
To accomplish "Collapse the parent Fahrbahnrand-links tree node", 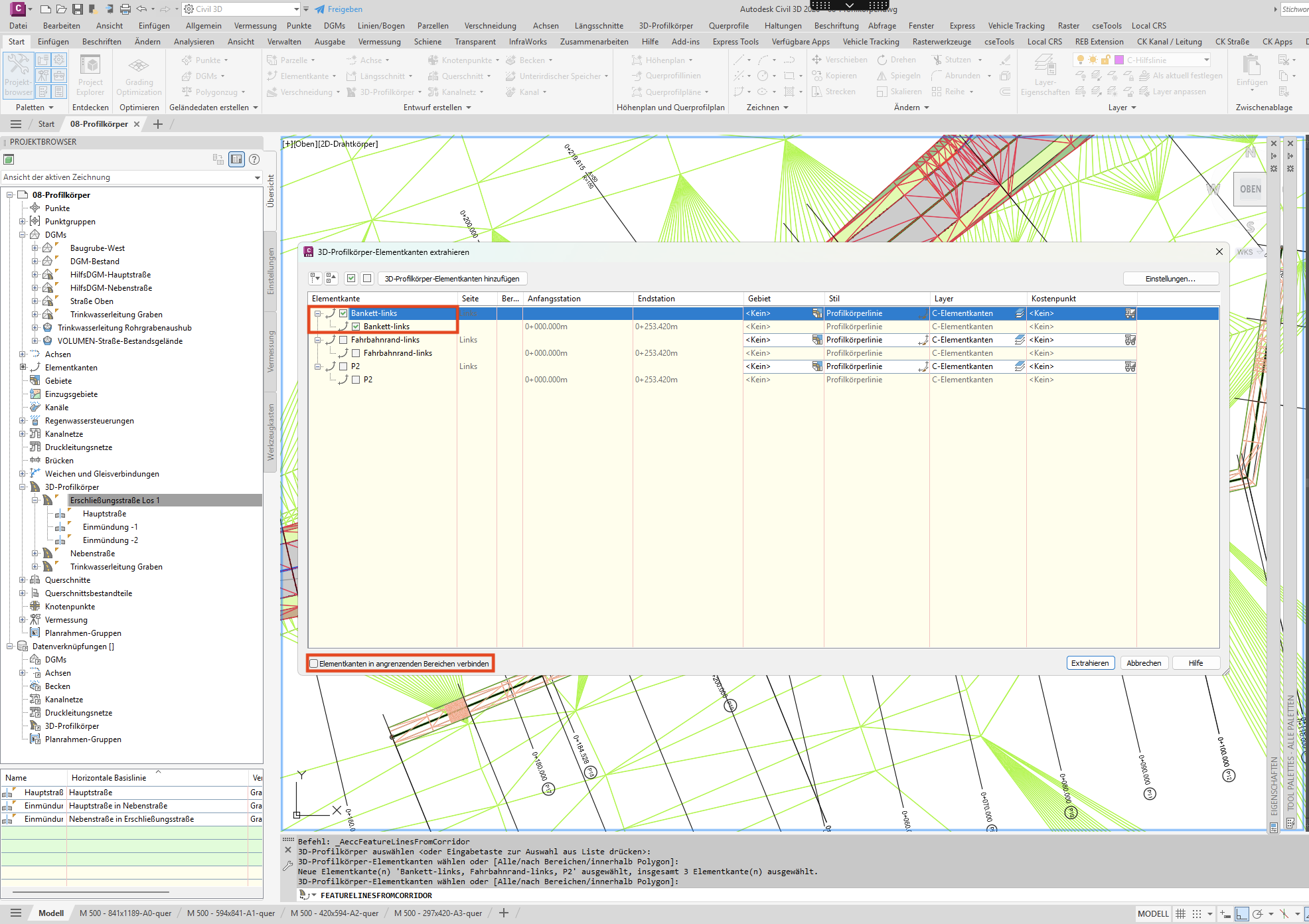I will (318, 340).
